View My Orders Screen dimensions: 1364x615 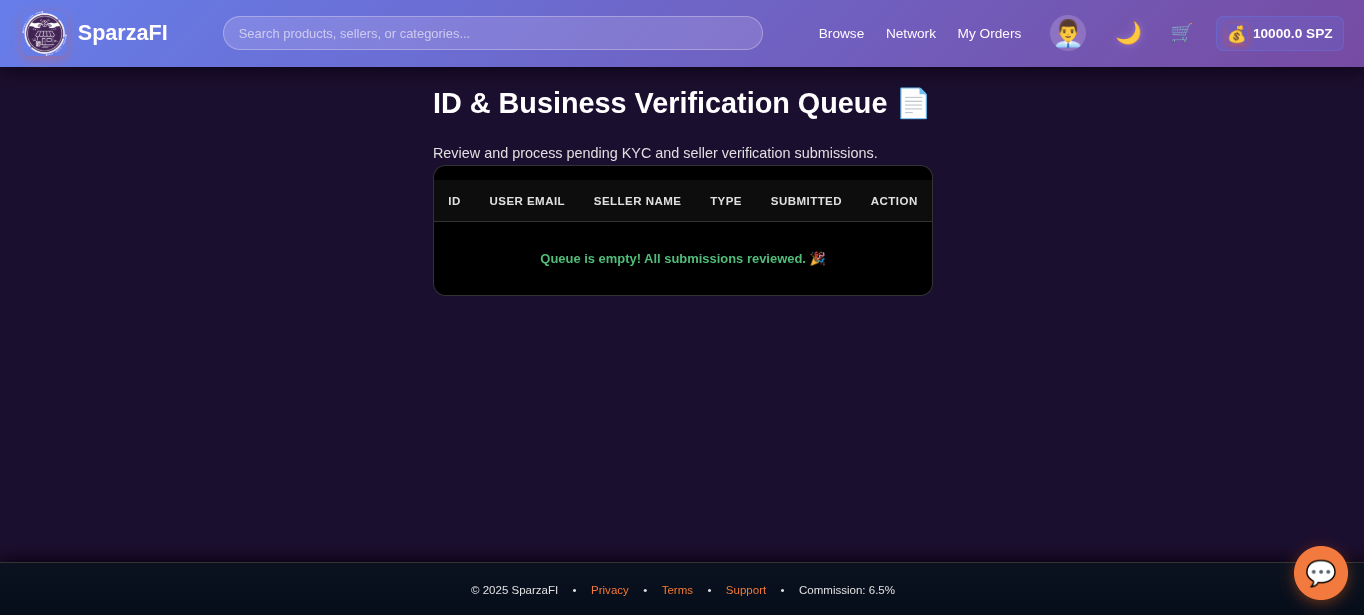(x=989, y=33)
